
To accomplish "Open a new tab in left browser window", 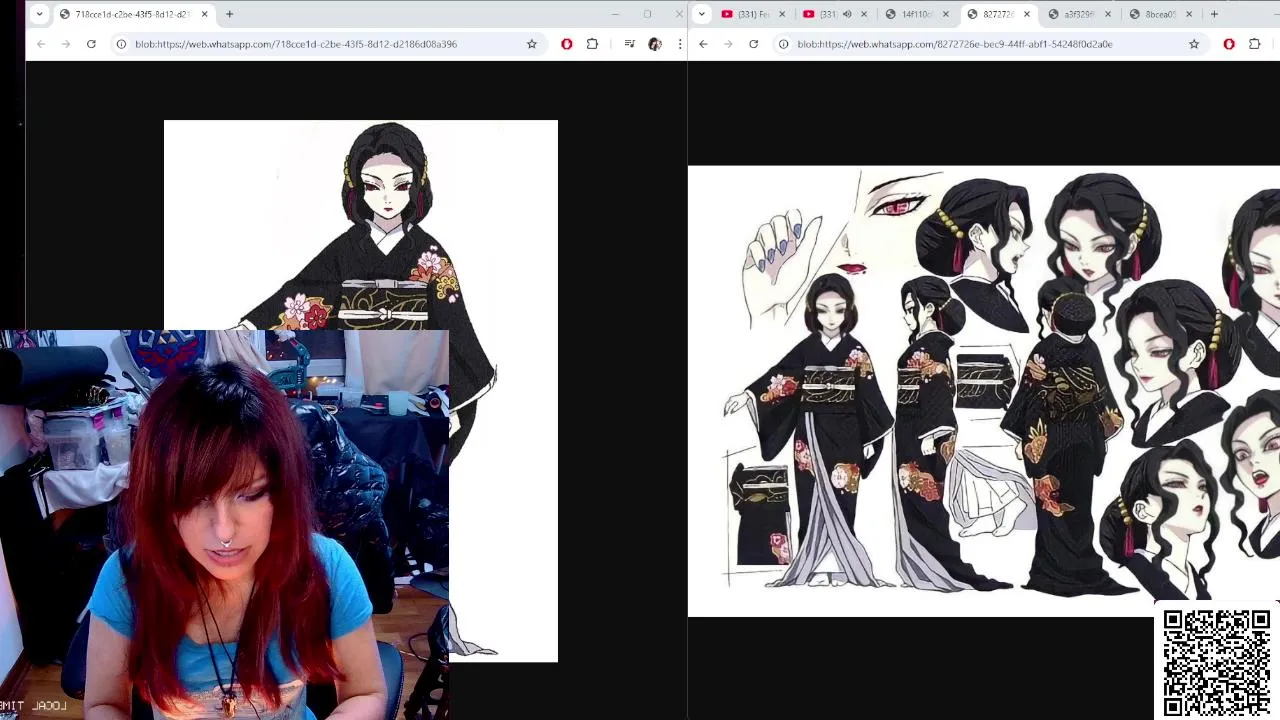I will point(229,14).
